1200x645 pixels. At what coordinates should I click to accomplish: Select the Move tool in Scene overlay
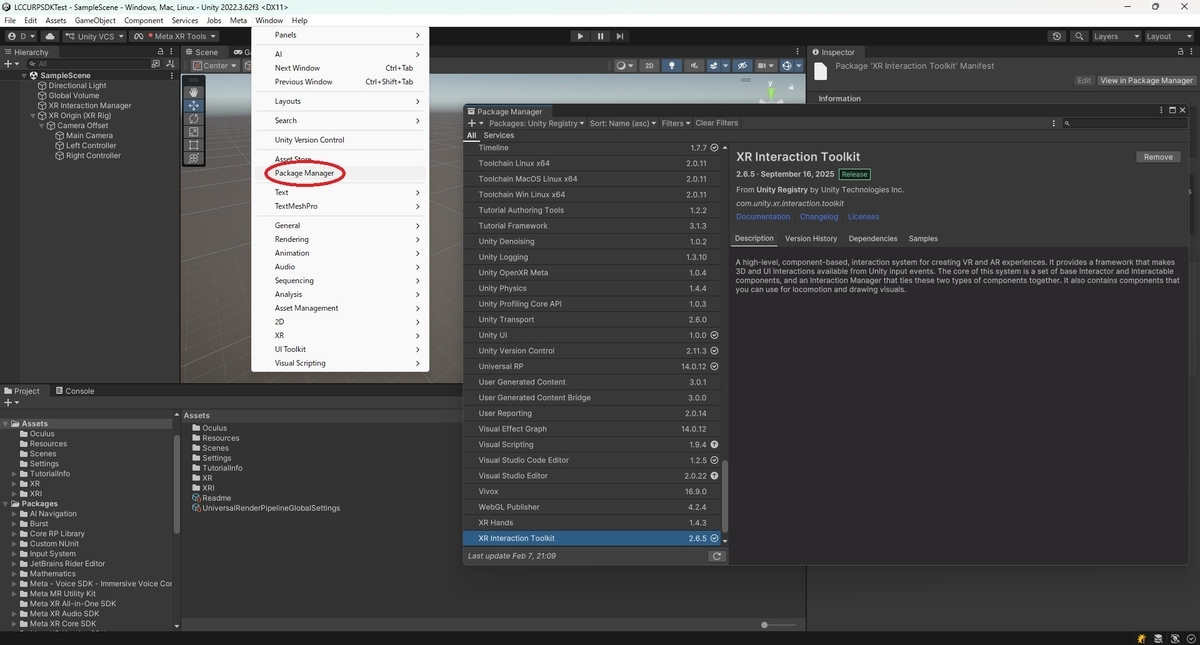click(194, 105)
